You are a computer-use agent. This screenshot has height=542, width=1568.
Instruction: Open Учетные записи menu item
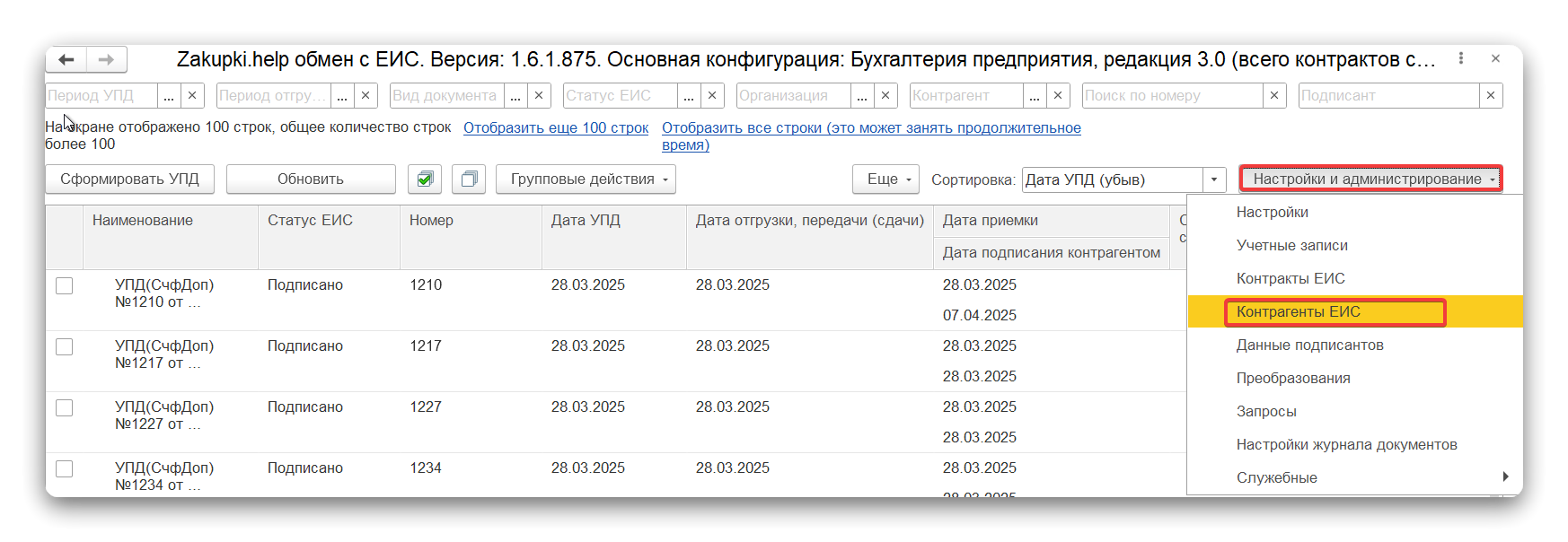(1355, 245)
